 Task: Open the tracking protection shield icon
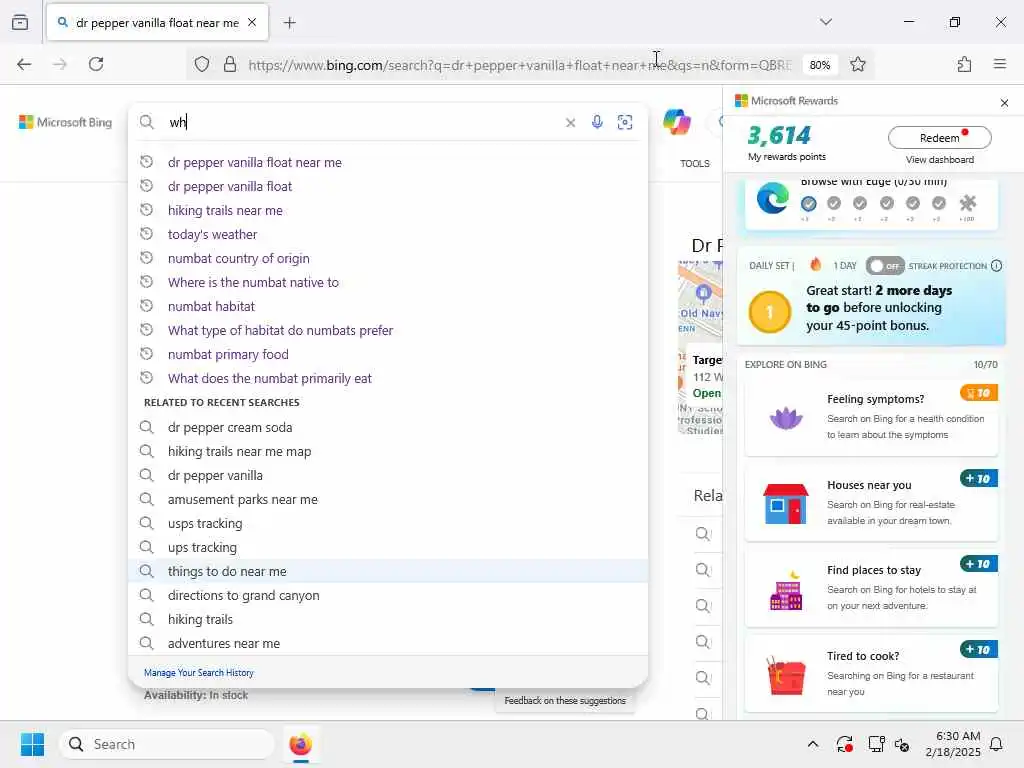point(202,65)
